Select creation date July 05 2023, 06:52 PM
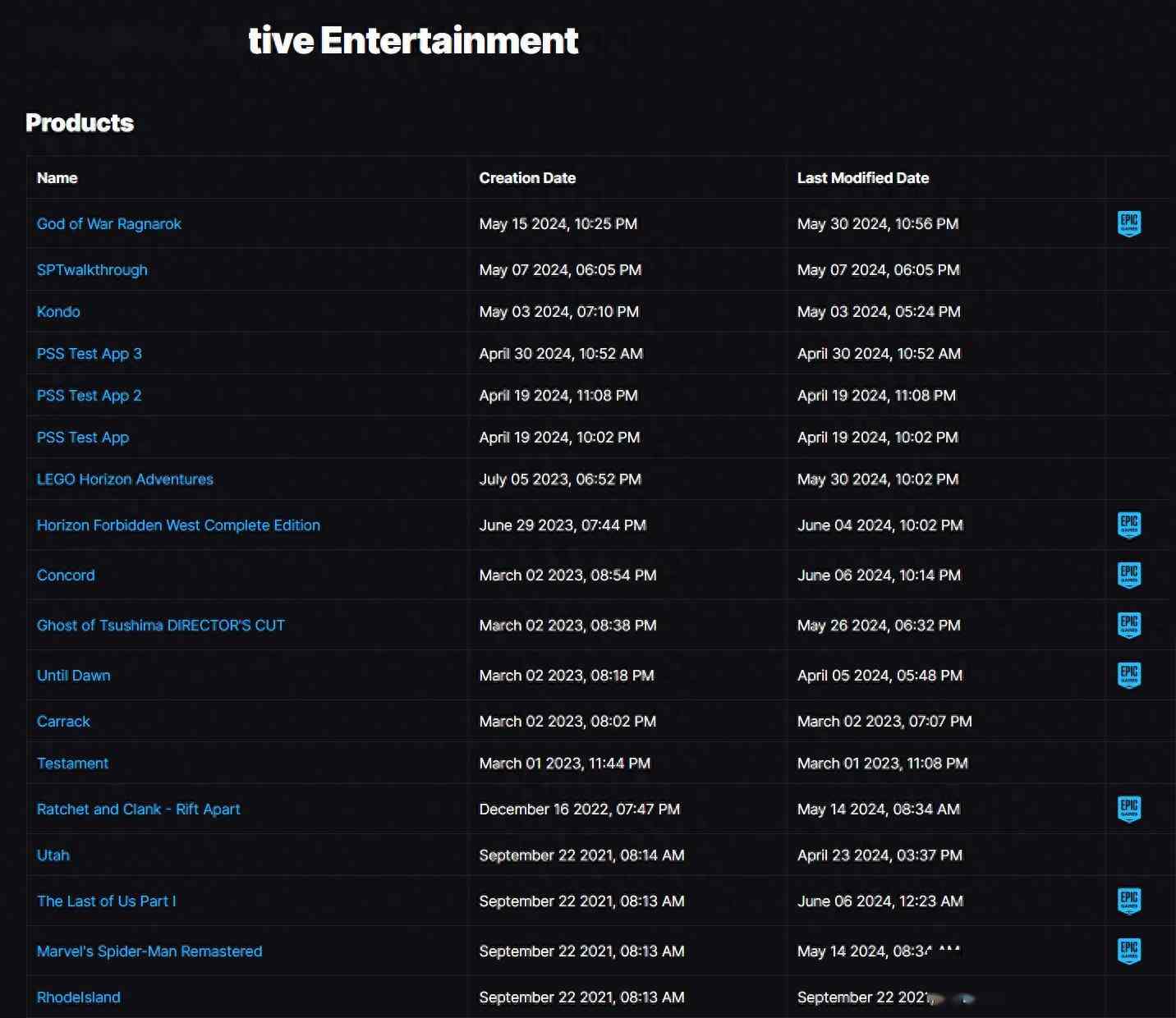This screenshot has width=1176, height=1018. click(560, 479)
